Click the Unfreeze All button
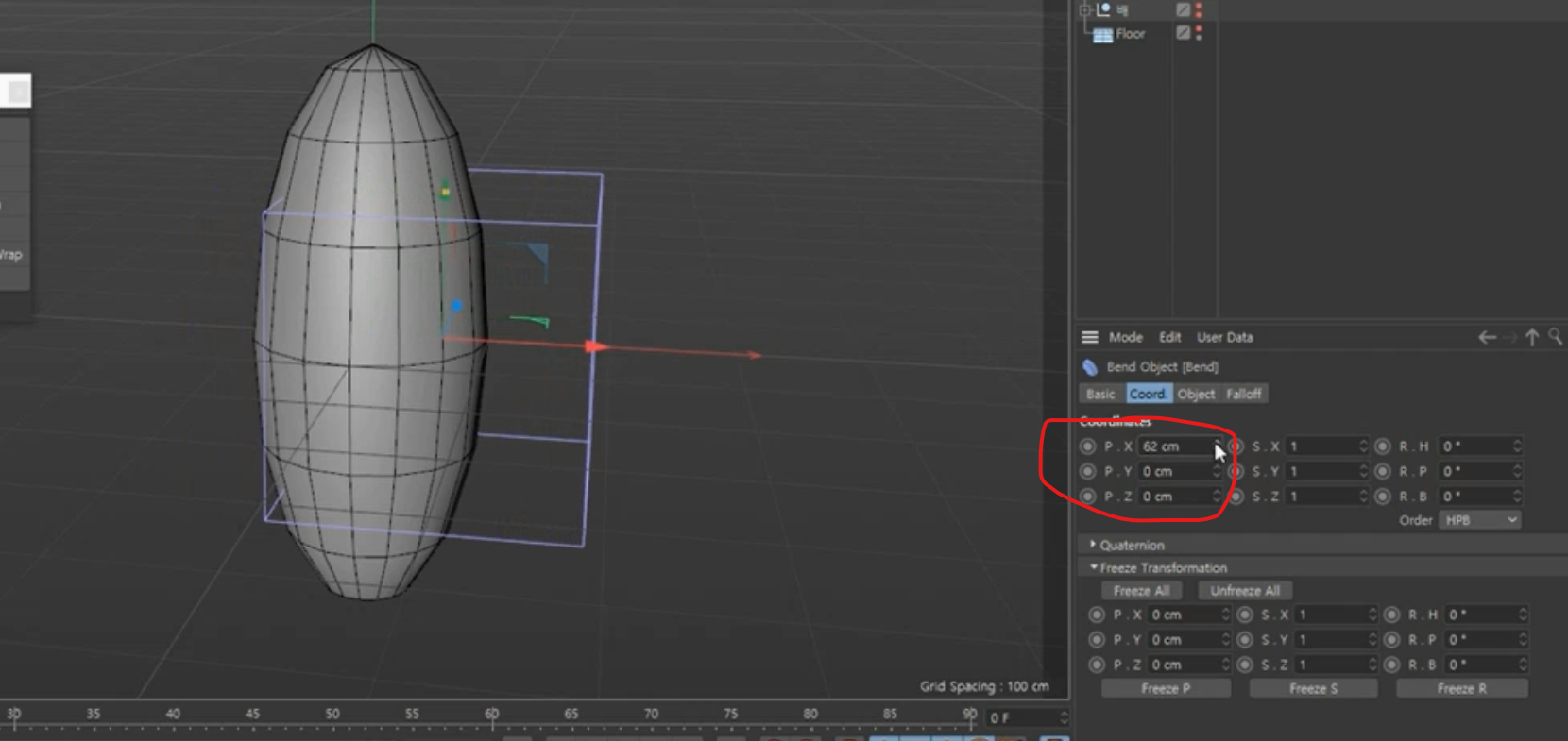Image resolution: width=1568 pixels, height=741 pixels. [1245, 591]
